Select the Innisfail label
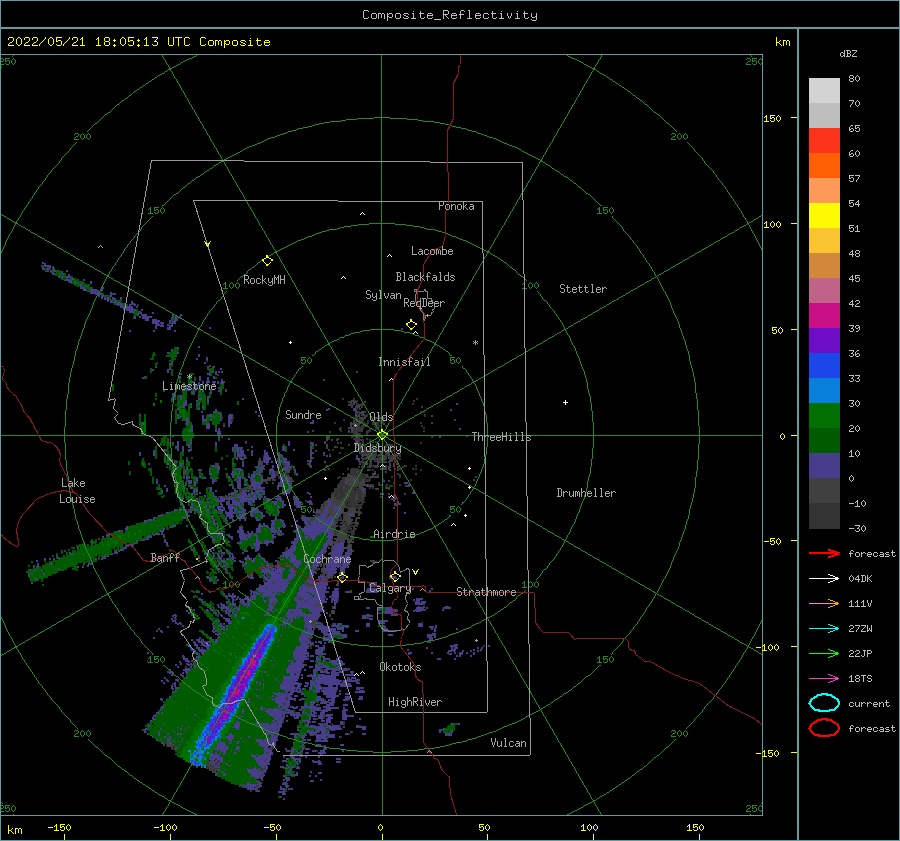Image resolution: width=900 pixels, height=841 pixels. coord(404,362)
